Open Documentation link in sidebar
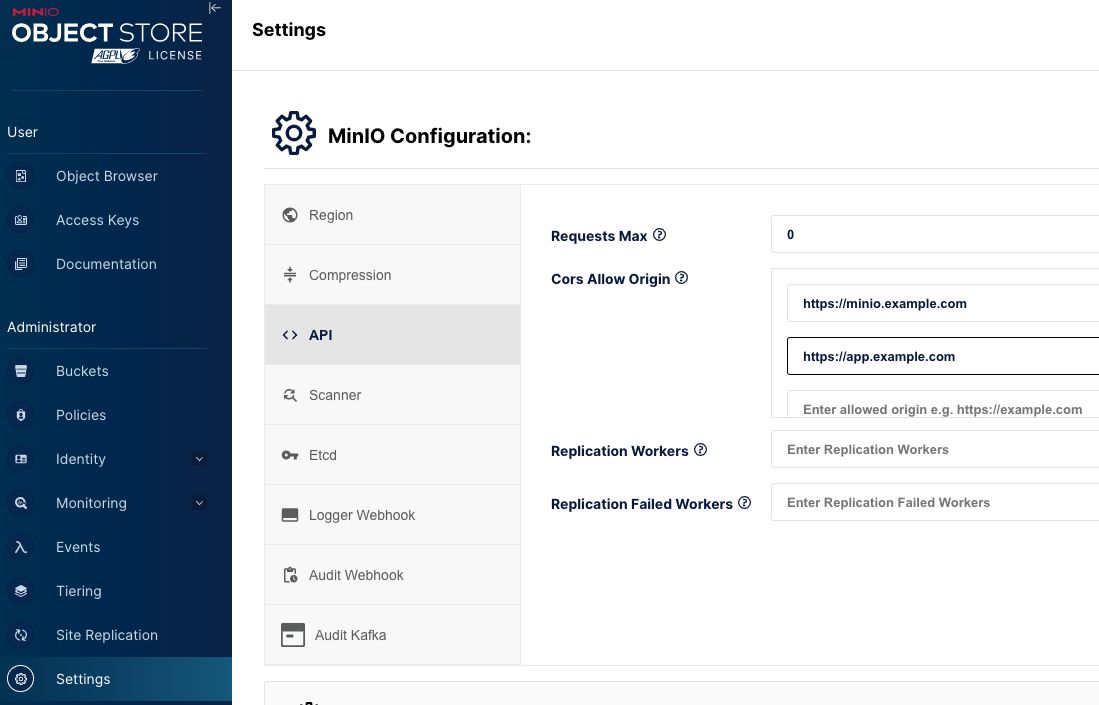Screen dimensions: 1099x705 click(106, 264)
